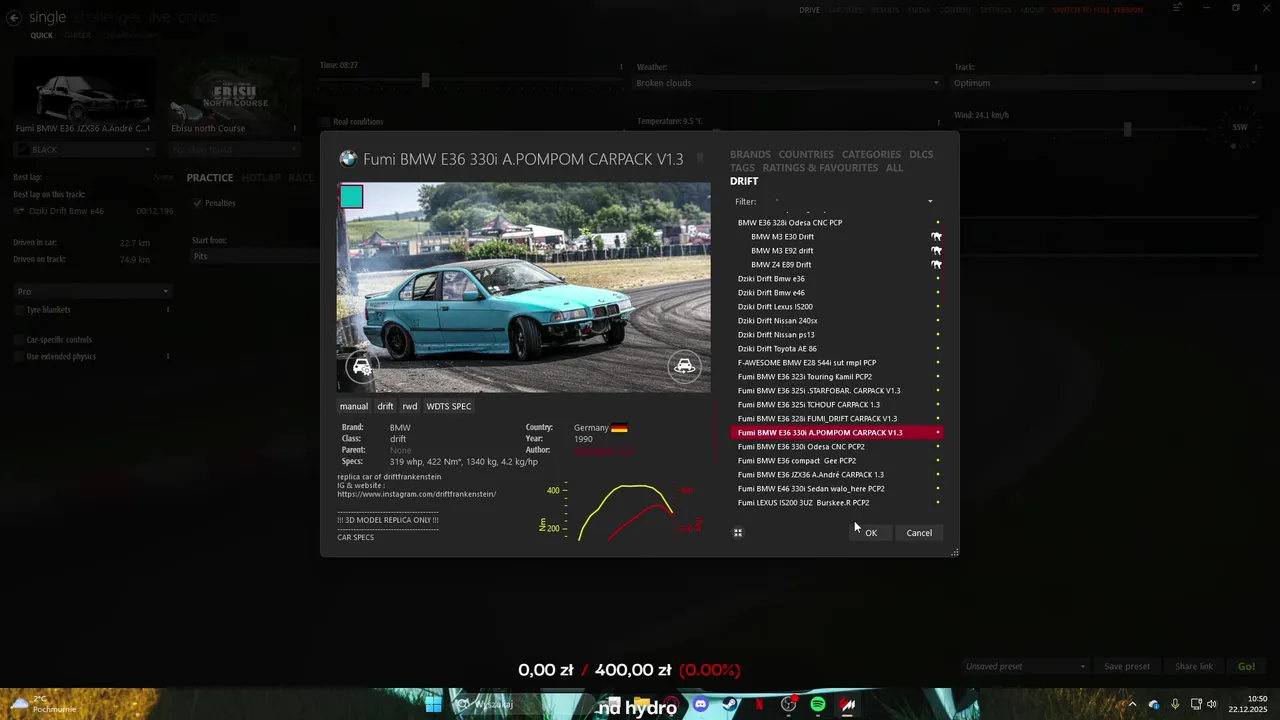Click SWITCH TO FULL VERSION link
This screenshot has width=1280, height=720.
[1097, 10]
